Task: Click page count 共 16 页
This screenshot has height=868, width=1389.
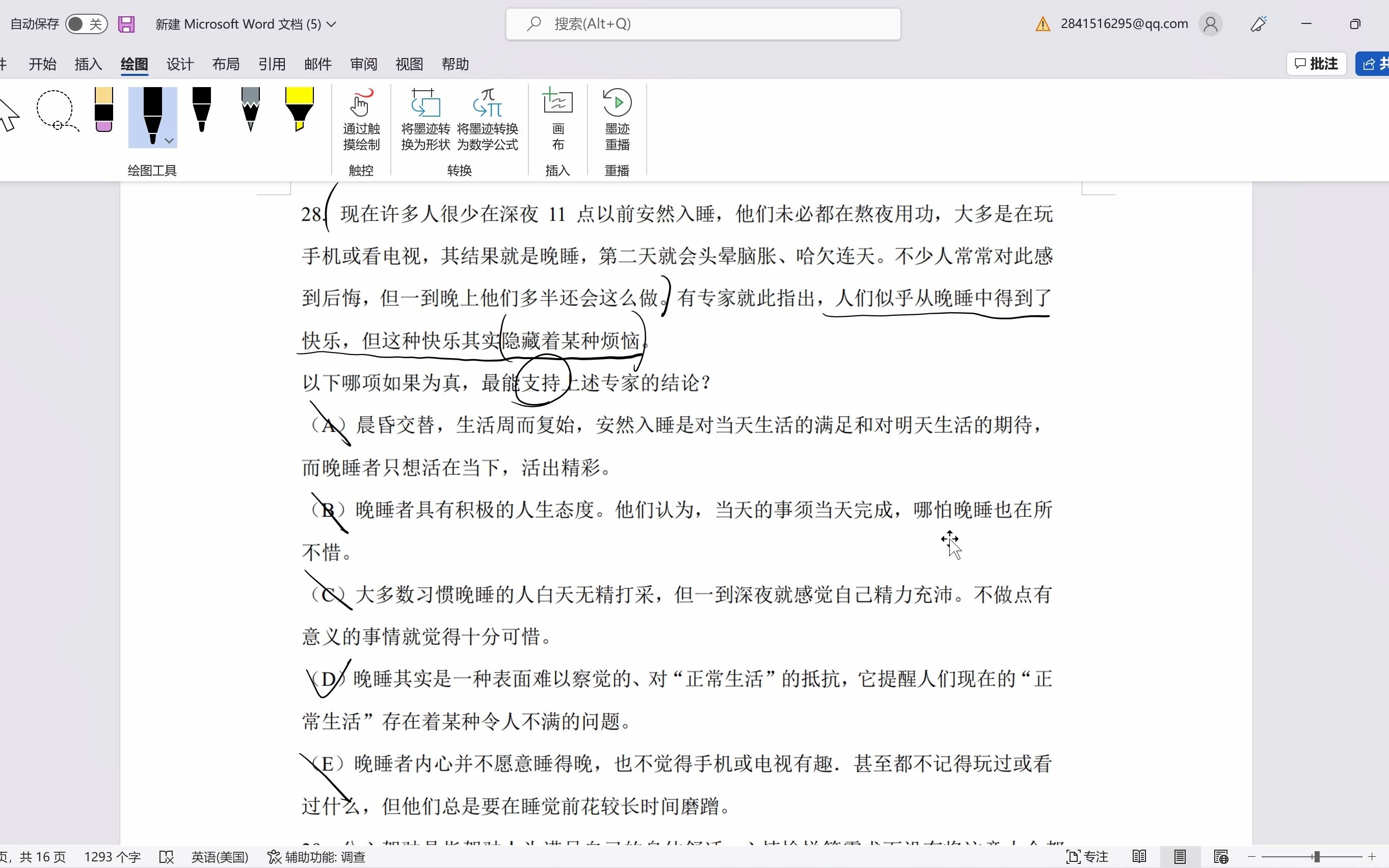Action: (42, 857)
